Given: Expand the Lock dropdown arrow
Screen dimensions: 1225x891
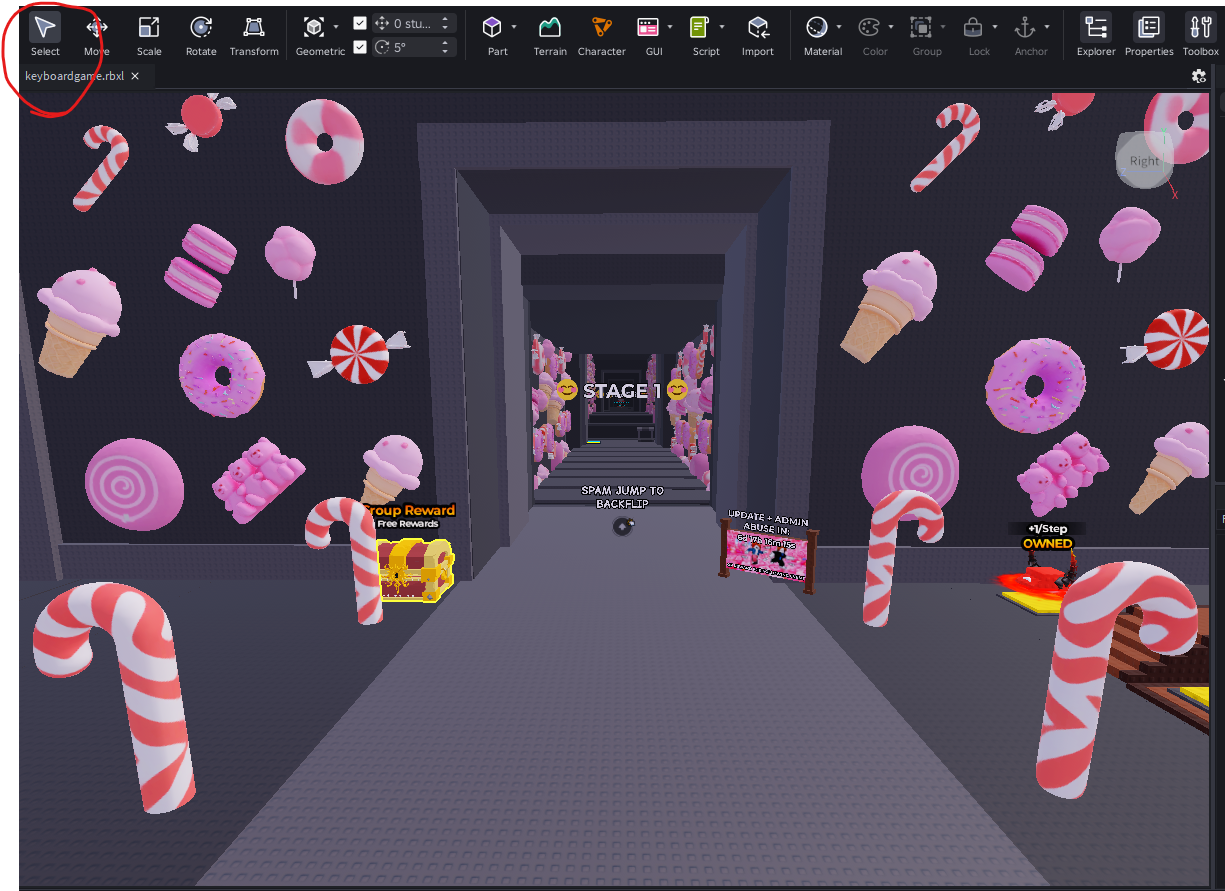Looking at the screenshot, I should coord(995,27).
